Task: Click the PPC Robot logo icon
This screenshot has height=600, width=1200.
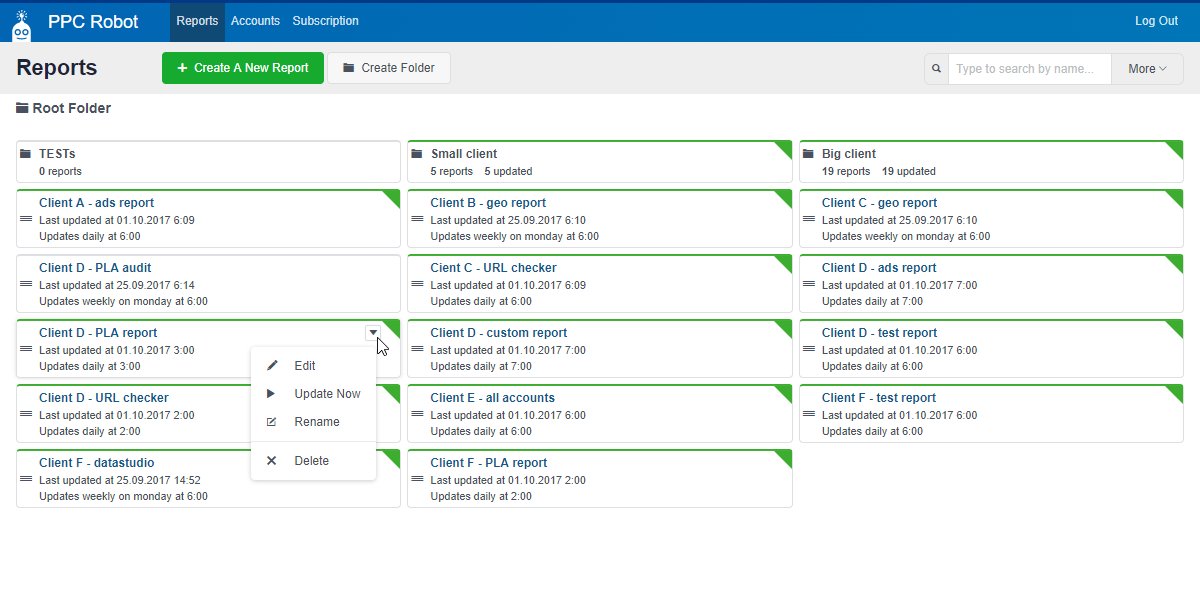Action: click(x=22, y=26)
